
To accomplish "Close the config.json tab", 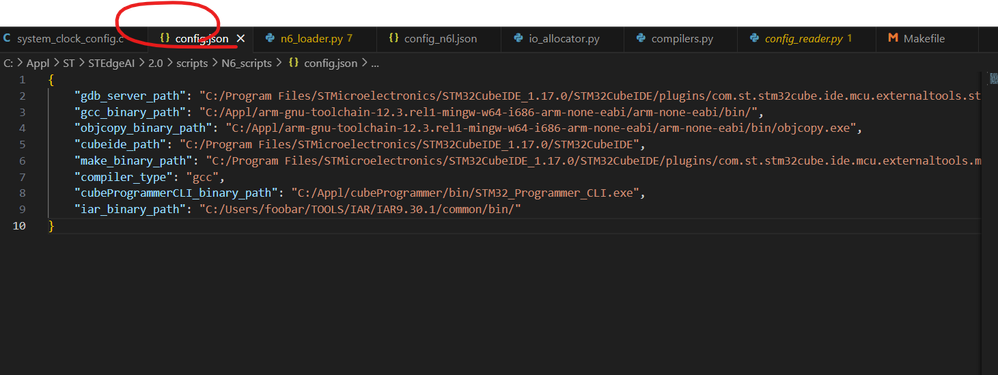I will 241,39.
